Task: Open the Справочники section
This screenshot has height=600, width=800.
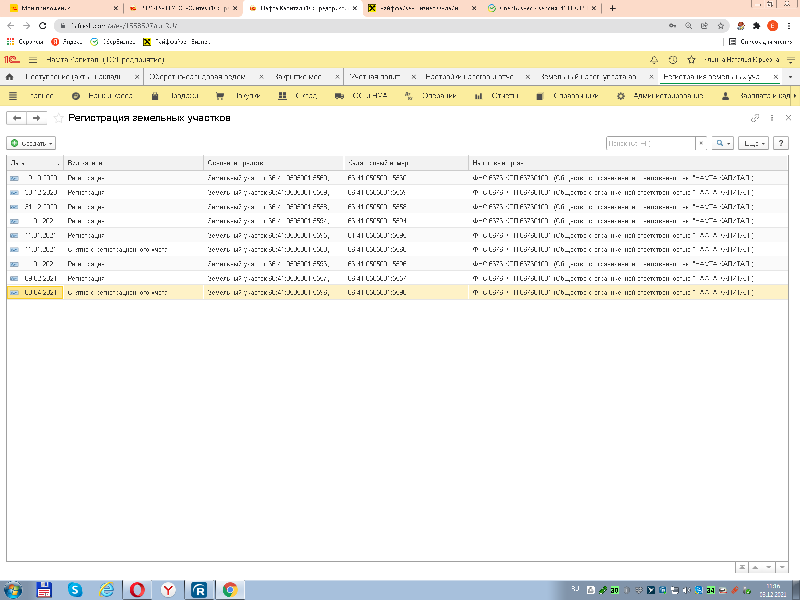Action: 567,95
